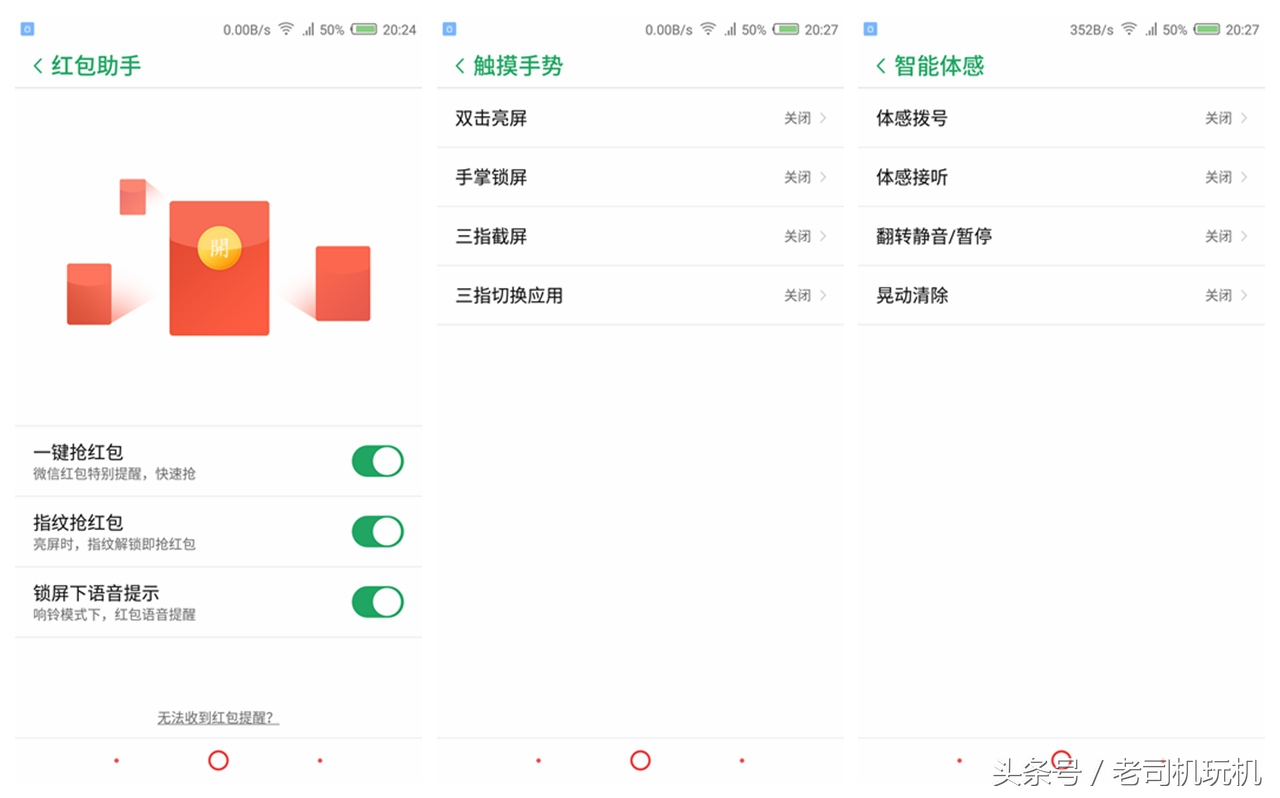1280x798 pixels.
Task: Tap the home circle button below 触摸手势 screen
Action: [x=640, y=760]
